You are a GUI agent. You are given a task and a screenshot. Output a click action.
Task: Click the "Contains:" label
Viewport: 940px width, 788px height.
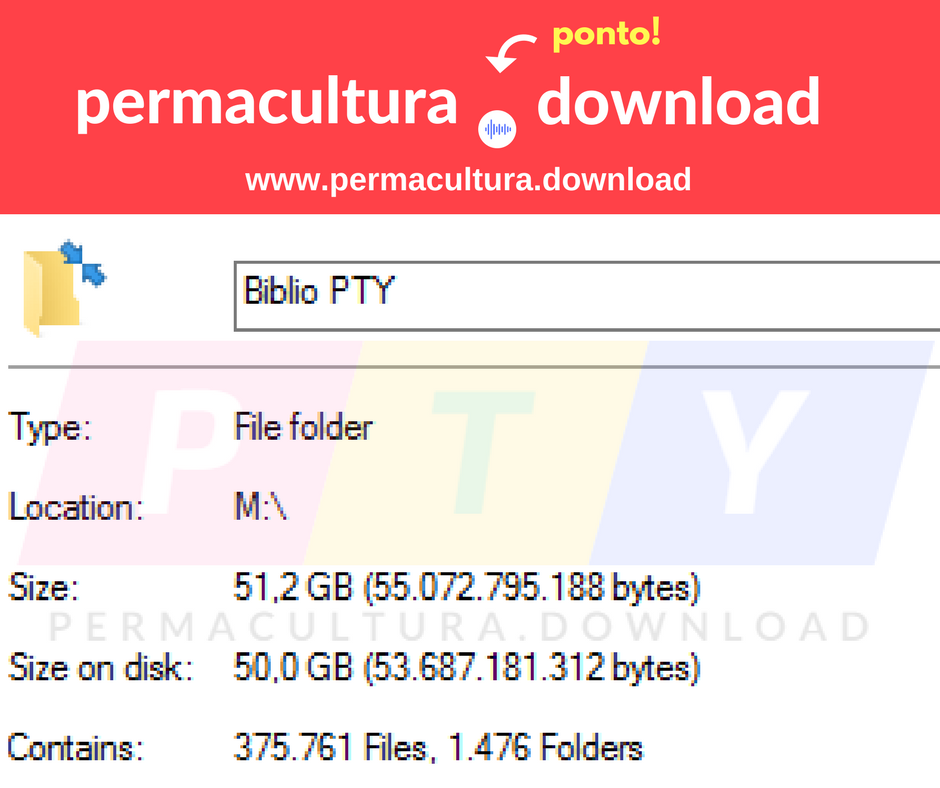pyautogui.click(x=75, y=747)
